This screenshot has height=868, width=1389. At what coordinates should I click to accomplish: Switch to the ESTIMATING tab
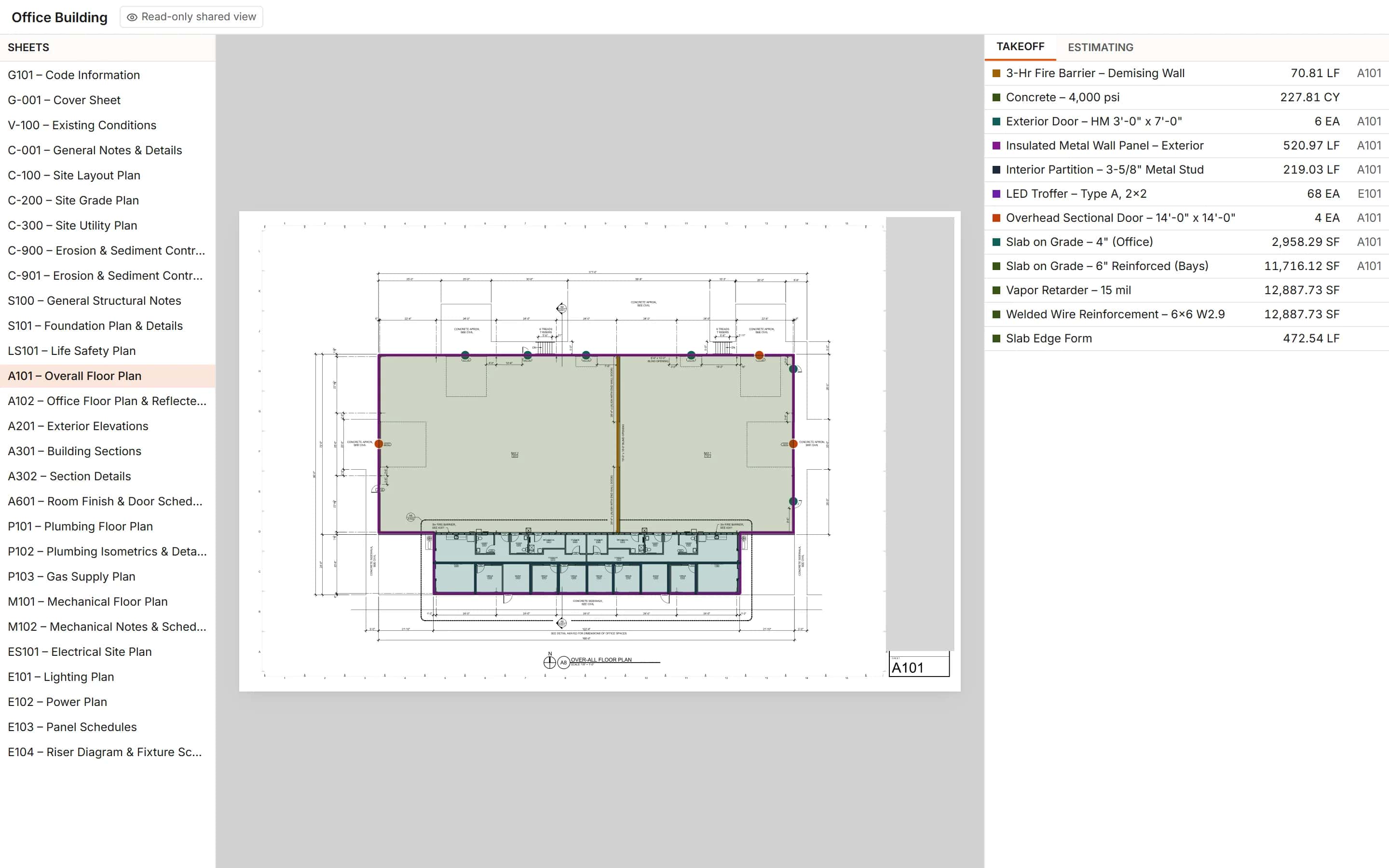[x=1100, y=47]
